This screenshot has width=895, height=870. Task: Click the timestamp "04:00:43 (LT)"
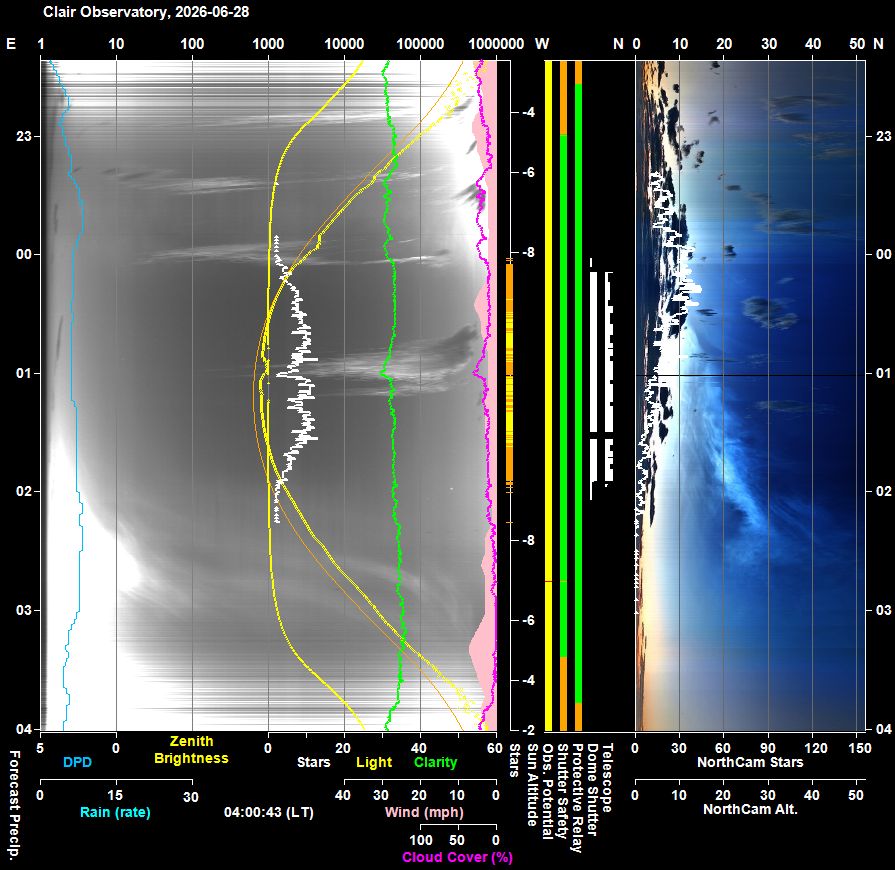[x=269, y=812]
